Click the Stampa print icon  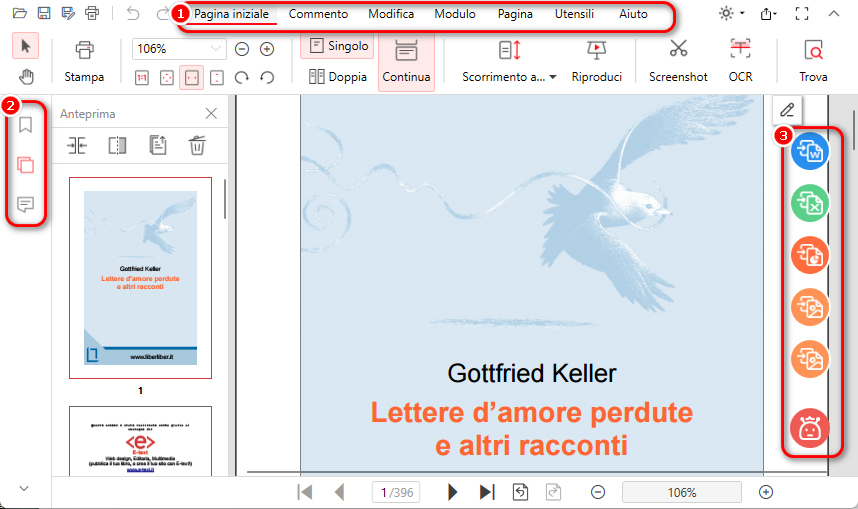click(x=84, y=51)
